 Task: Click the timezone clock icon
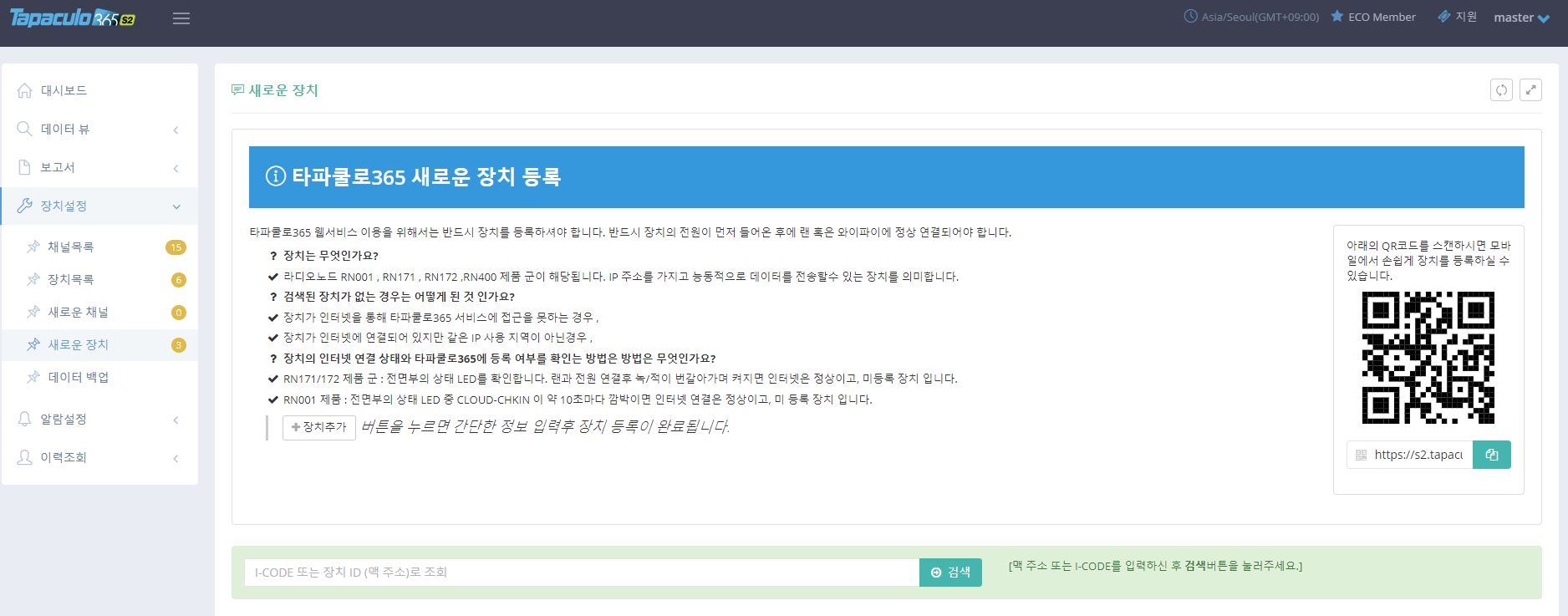point(1191,17)
